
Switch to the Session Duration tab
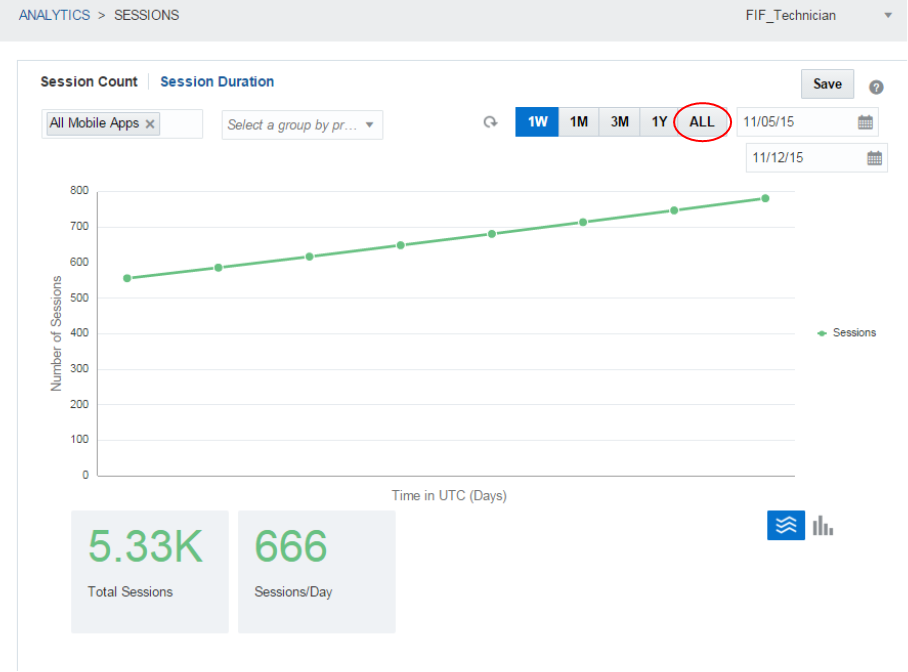[217, 82]
